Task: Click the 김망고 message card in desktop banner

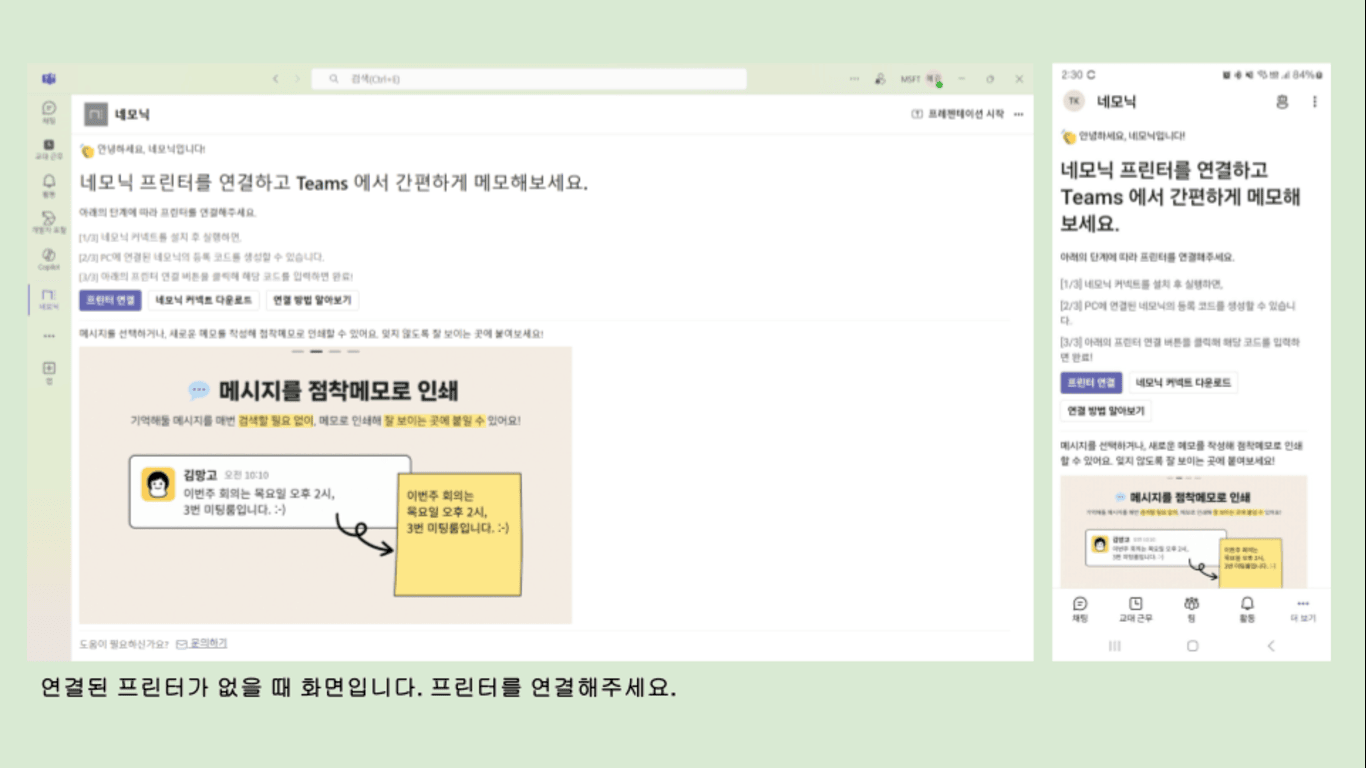Action: (x=270, y=491)
